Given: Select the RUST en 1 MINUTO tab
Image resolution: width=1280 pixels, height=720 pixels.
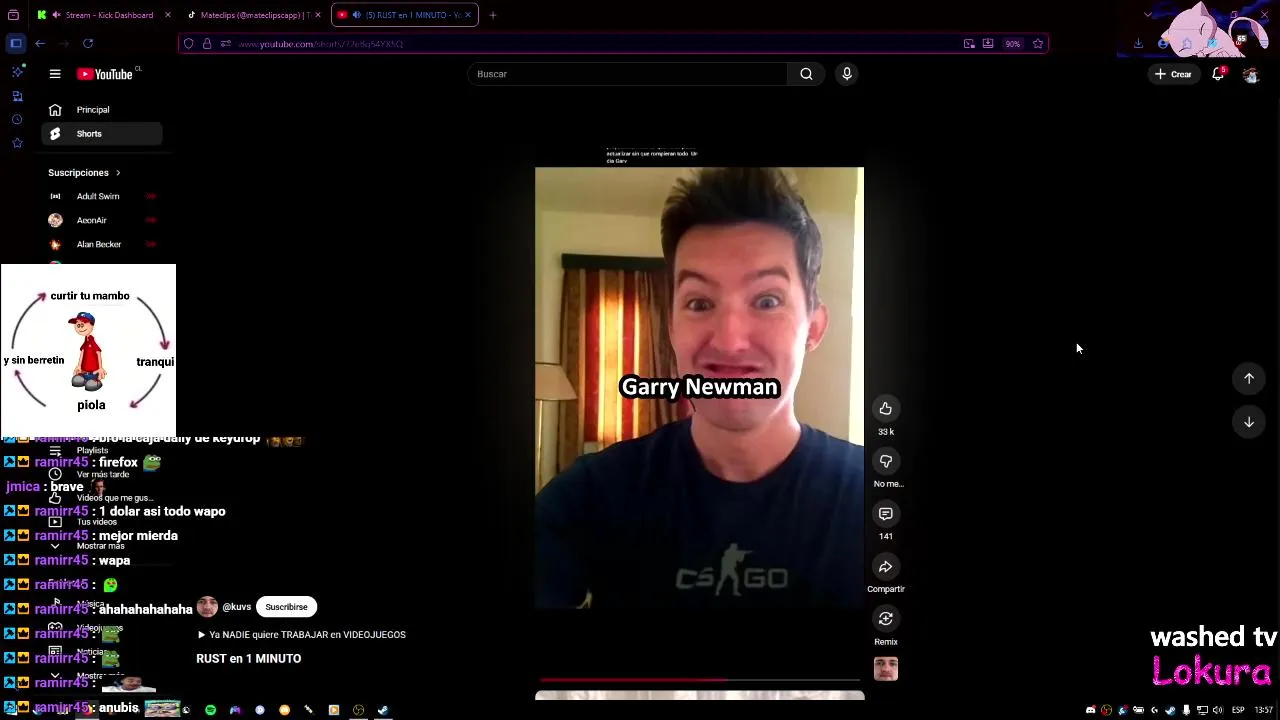Looking at the screenshot, I should pyautogui.click(x=405, y=15).
